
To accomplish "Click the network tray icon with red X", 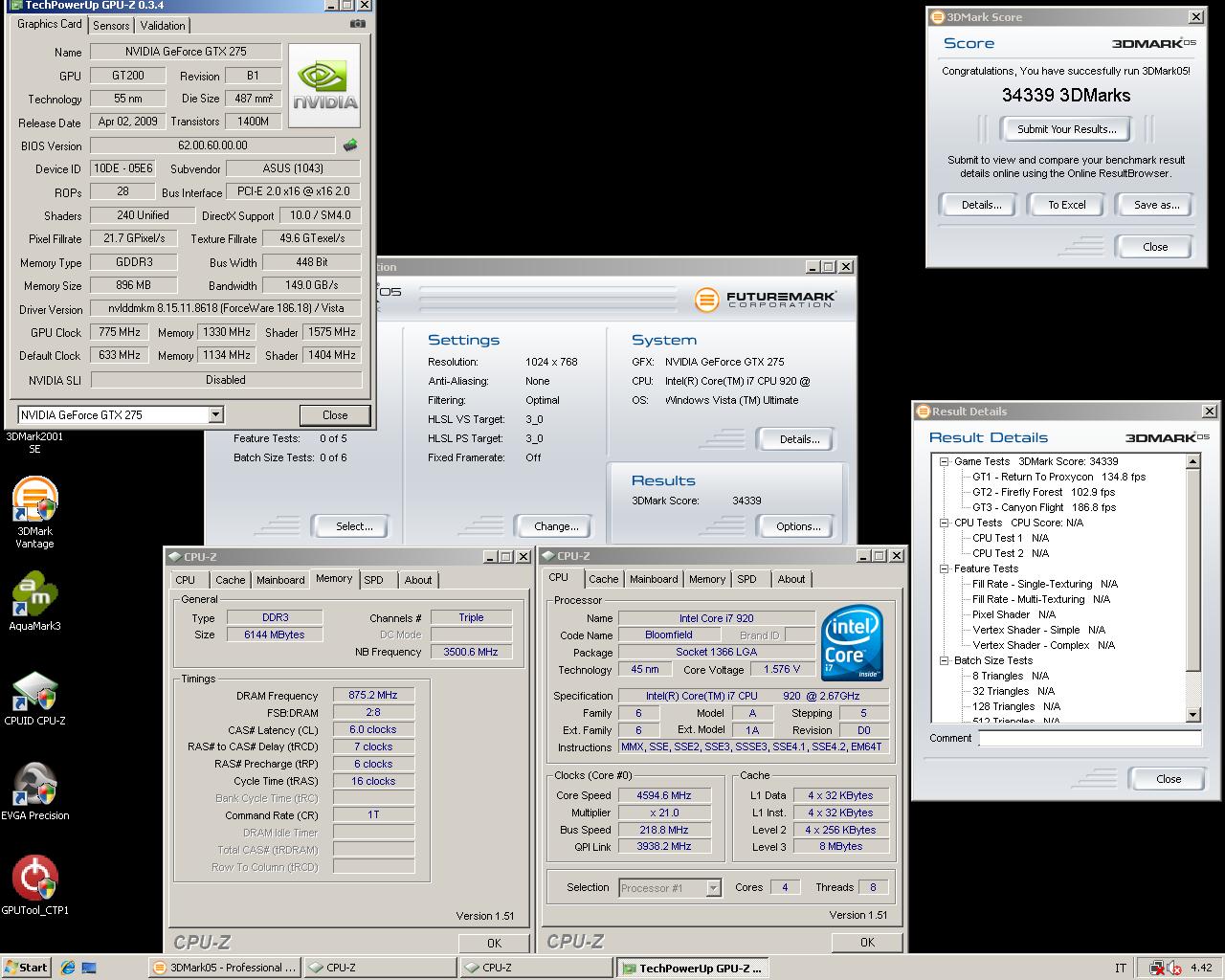I will click(x=1156, y=968).
